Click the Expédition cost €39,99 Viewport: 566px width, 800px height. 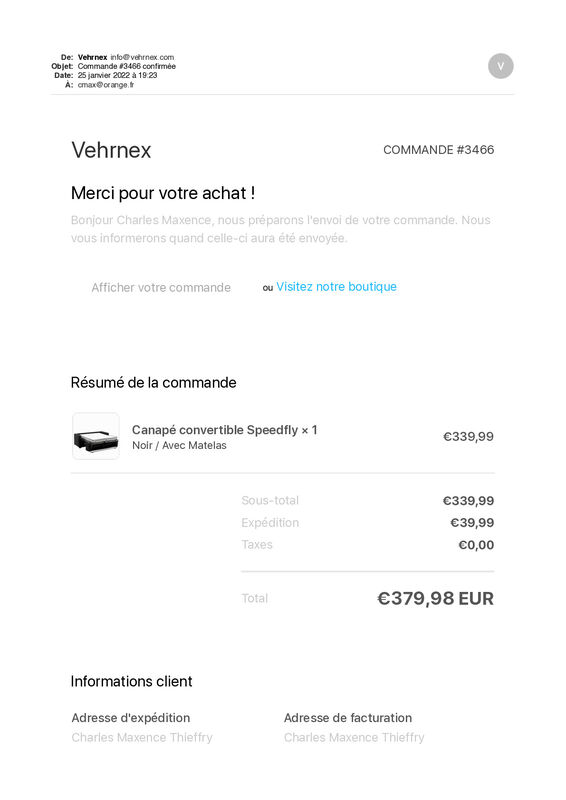pos(472,523)
